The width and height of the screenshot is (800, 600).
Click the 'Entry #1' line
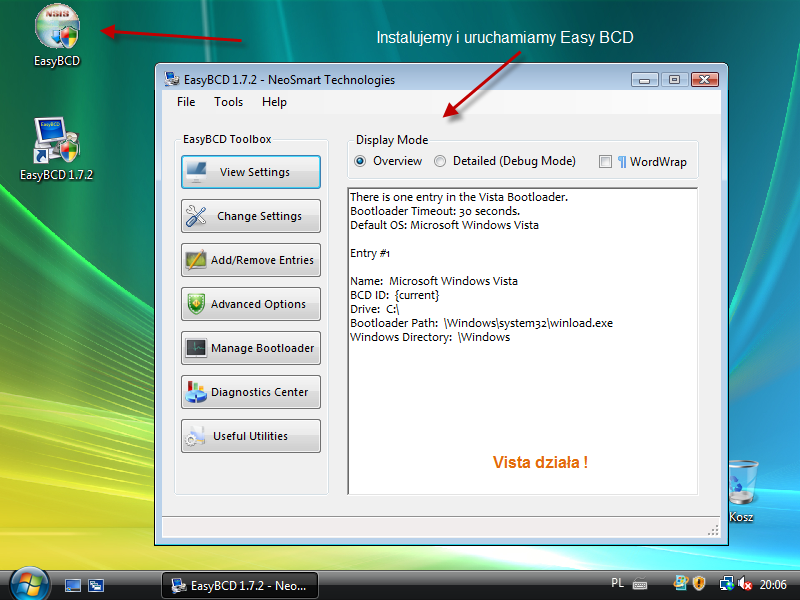click(370, 253)
